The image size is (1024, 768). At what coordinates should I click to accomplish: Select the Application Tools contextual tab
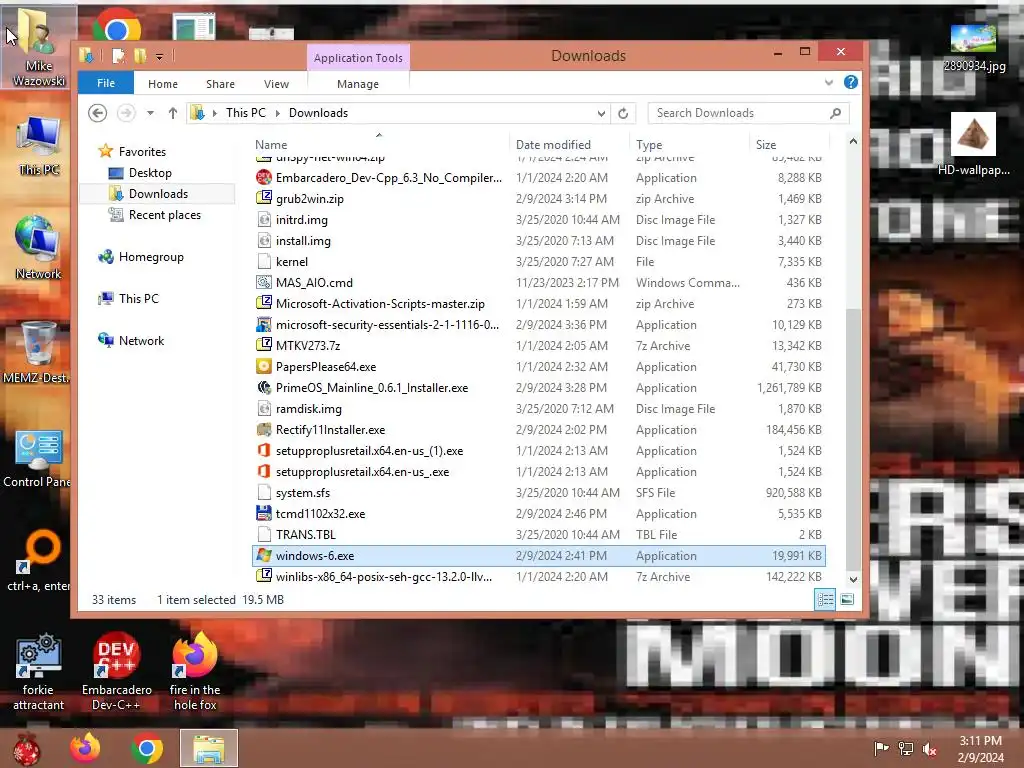point(358,57)
